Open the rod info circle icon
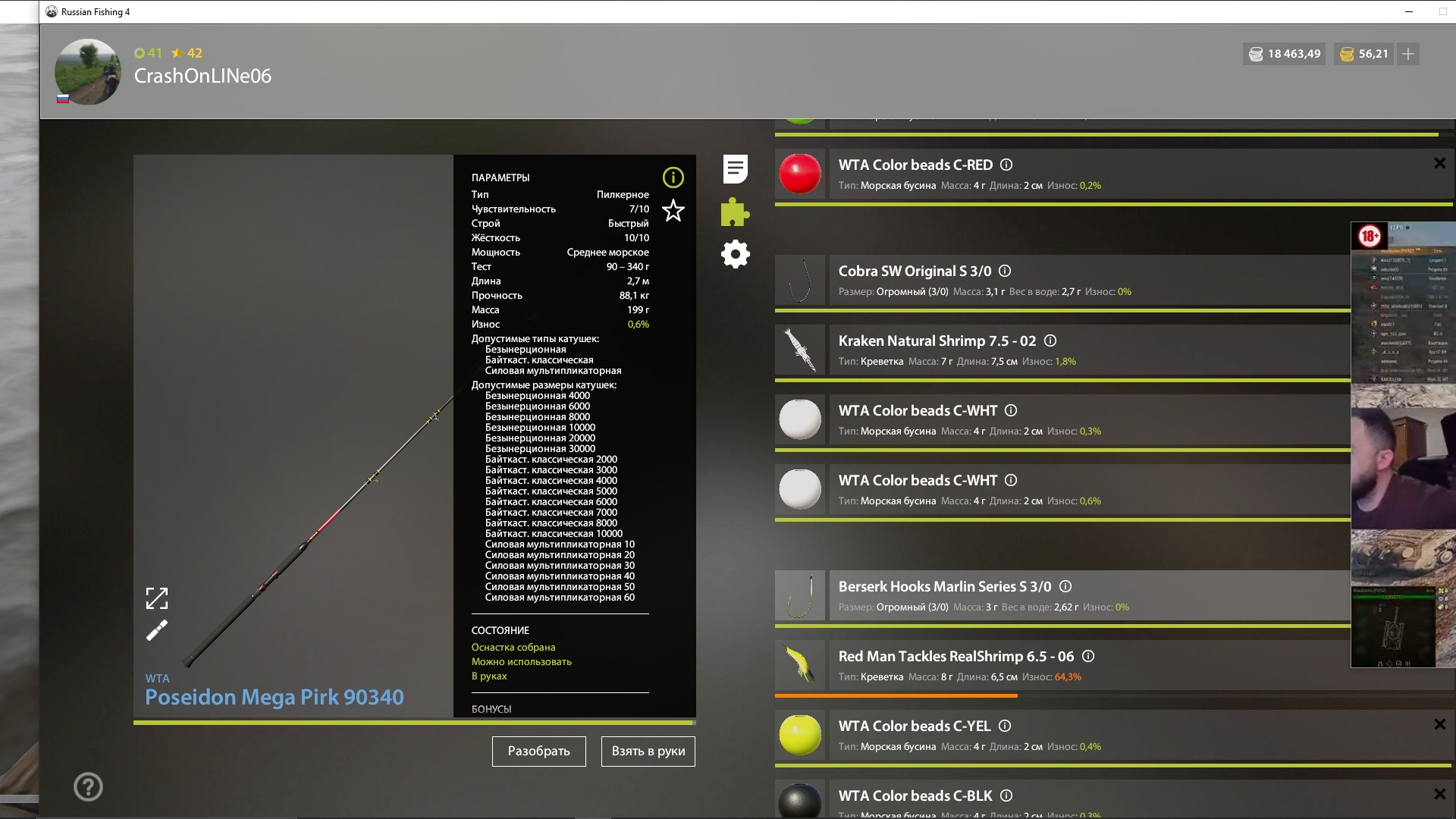 click(673, 177)
